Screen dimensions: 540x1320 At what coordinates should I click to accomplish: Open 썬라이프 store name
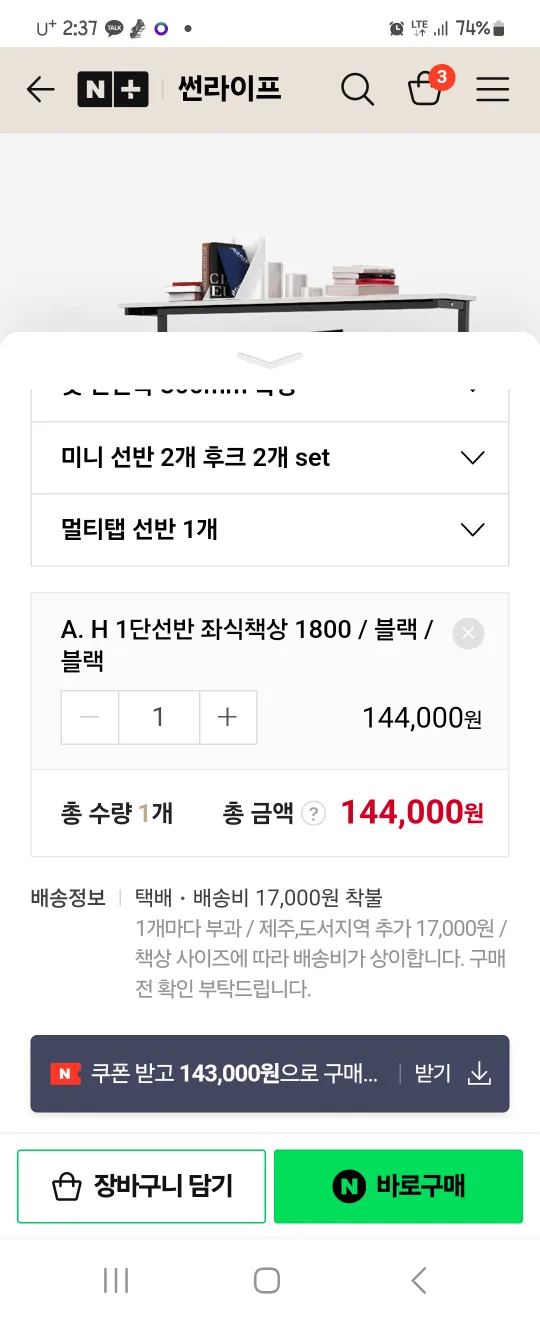pyautogui.click(x=229, y=90)
